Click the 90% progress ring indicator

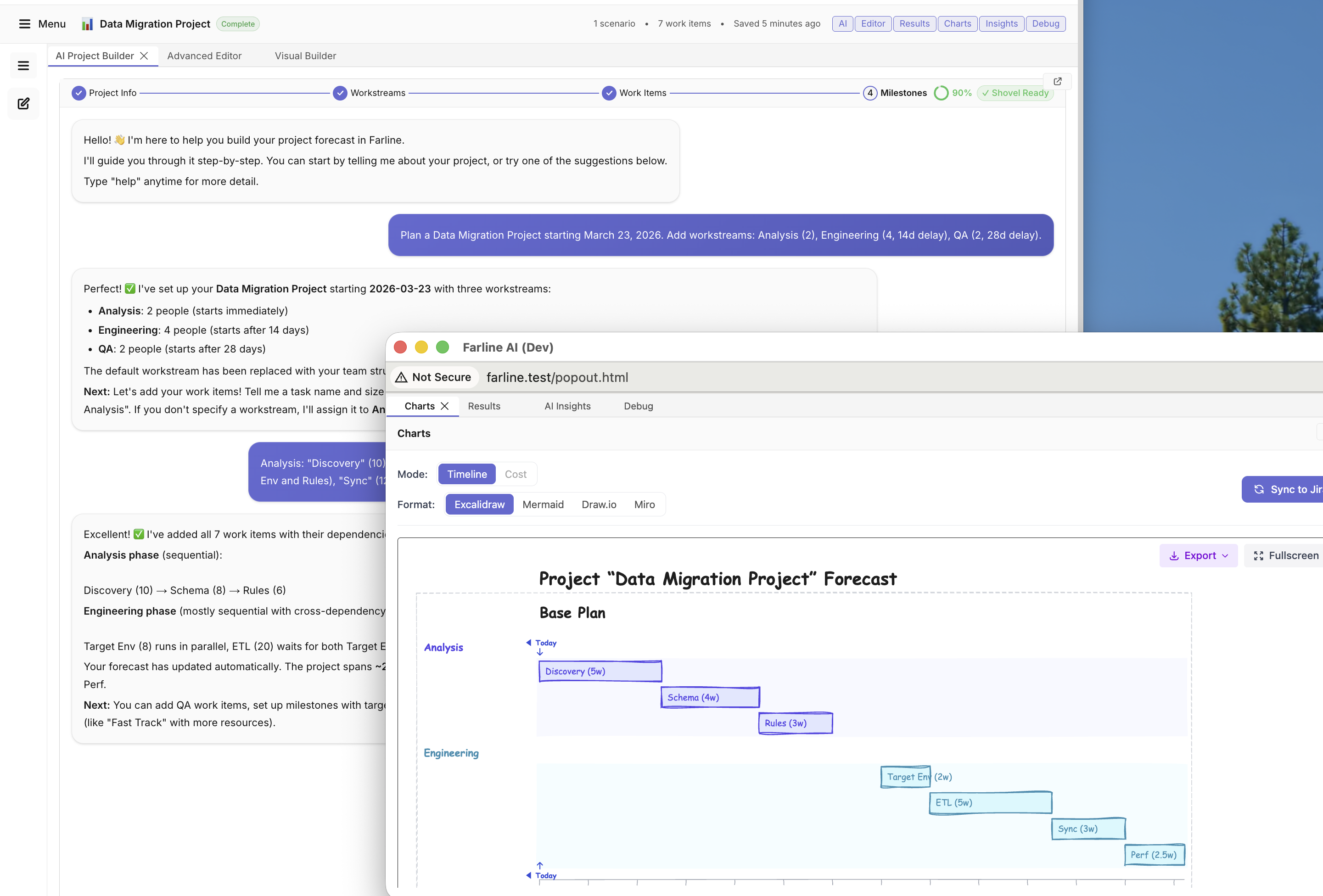[941, 93]
